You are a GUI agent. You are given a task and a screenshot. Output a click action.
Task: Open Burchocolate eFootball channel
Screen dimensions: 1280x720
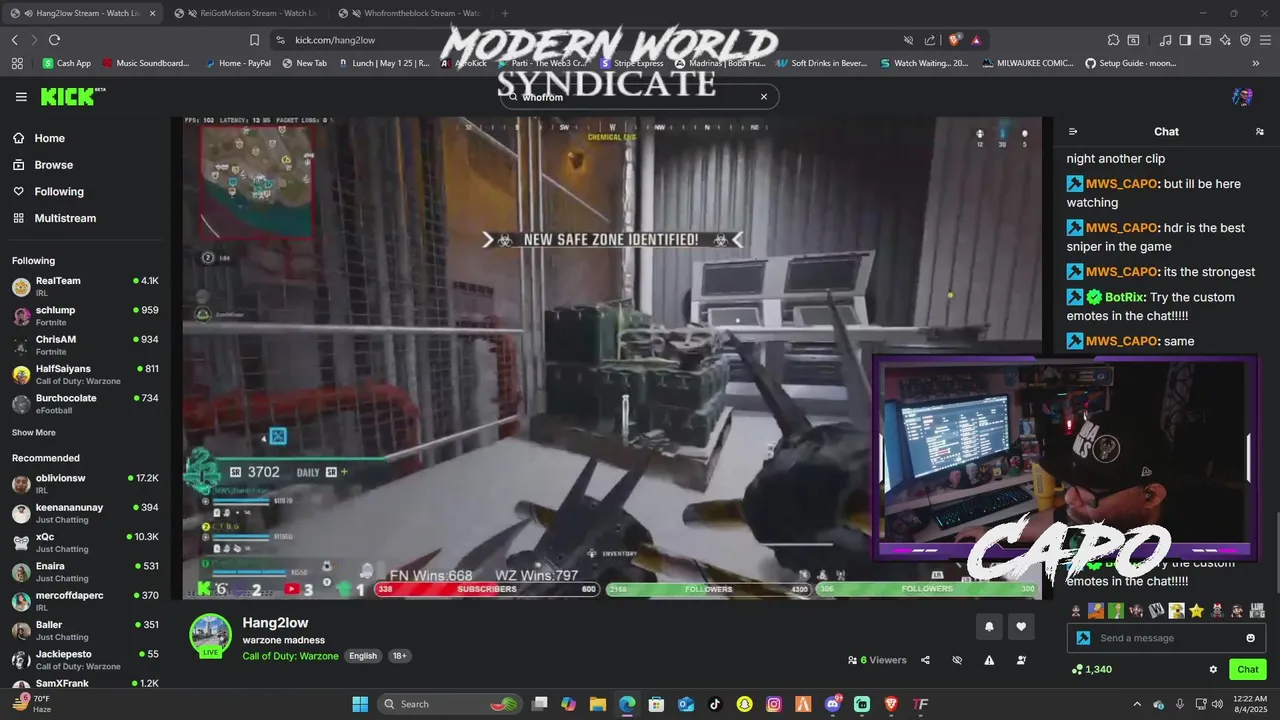(85, 403)
